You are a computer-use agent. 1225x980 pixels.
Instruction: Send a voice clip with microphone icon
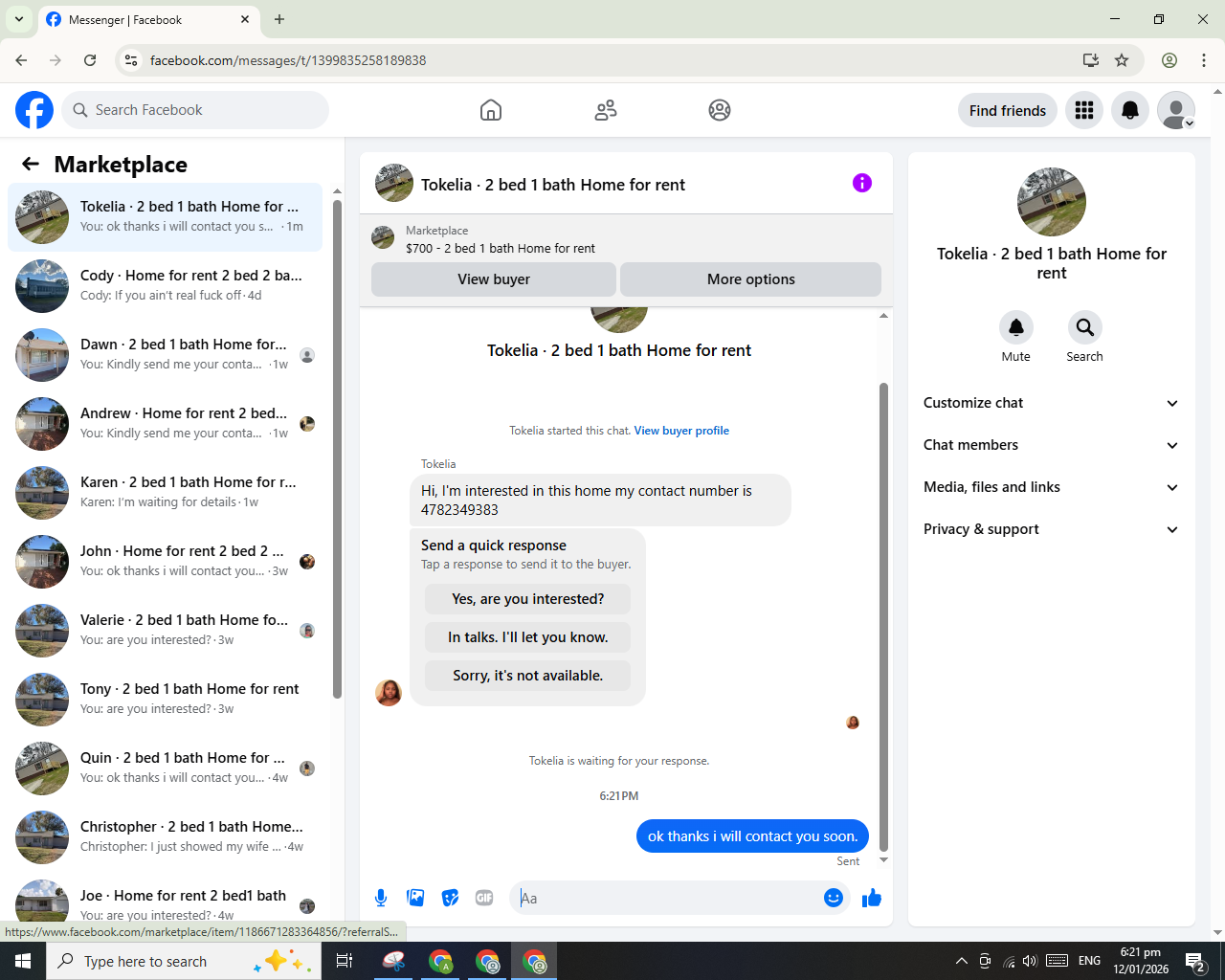point(381,898)
